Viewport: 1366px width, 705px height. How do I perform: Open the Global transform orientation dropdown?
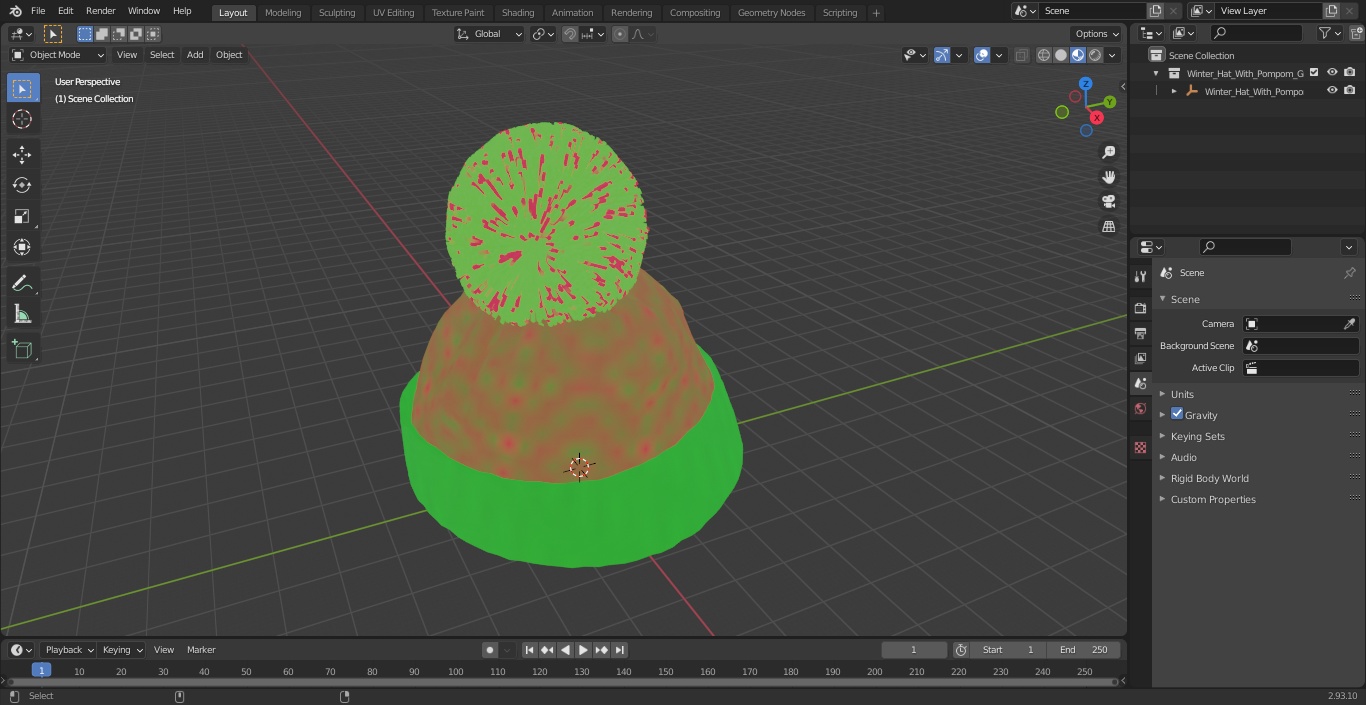(x=489, y=34)
